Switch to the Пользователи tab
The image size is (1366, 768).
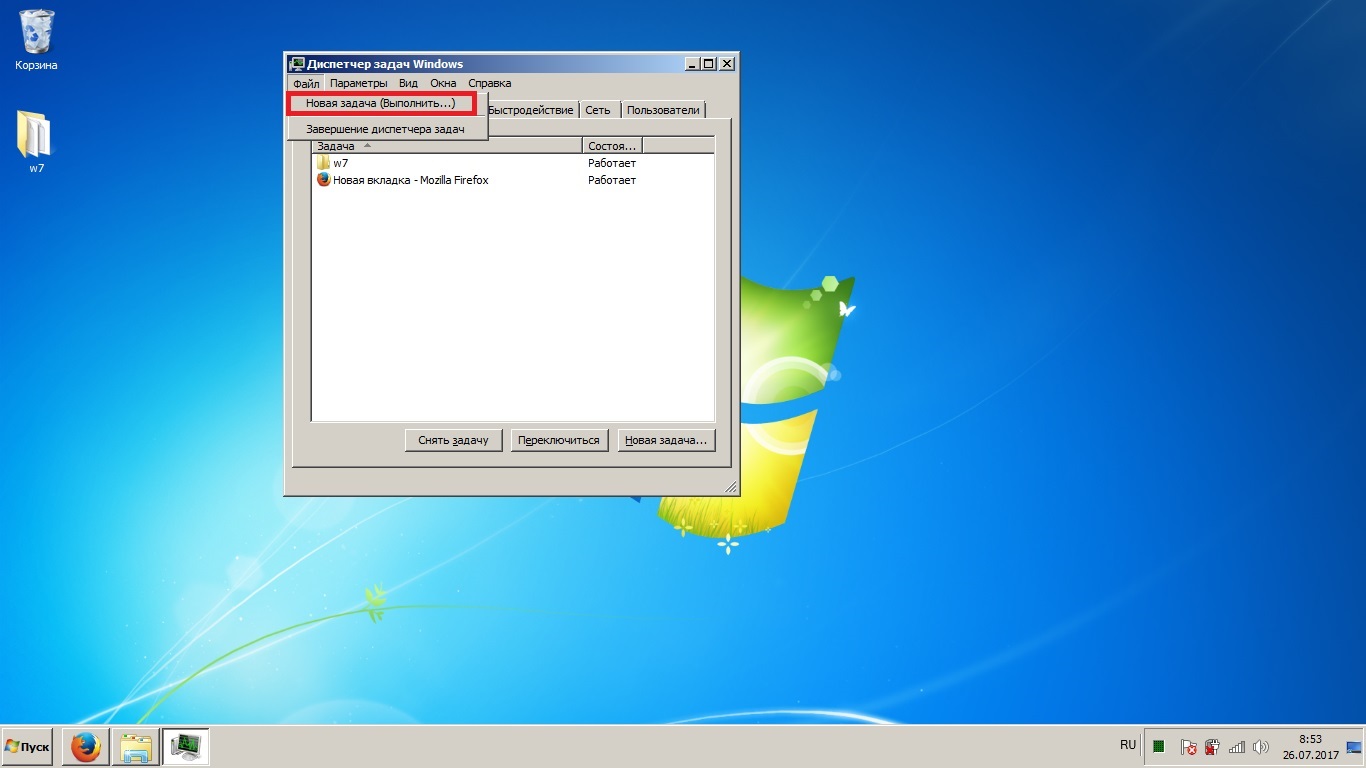[663, 110]
